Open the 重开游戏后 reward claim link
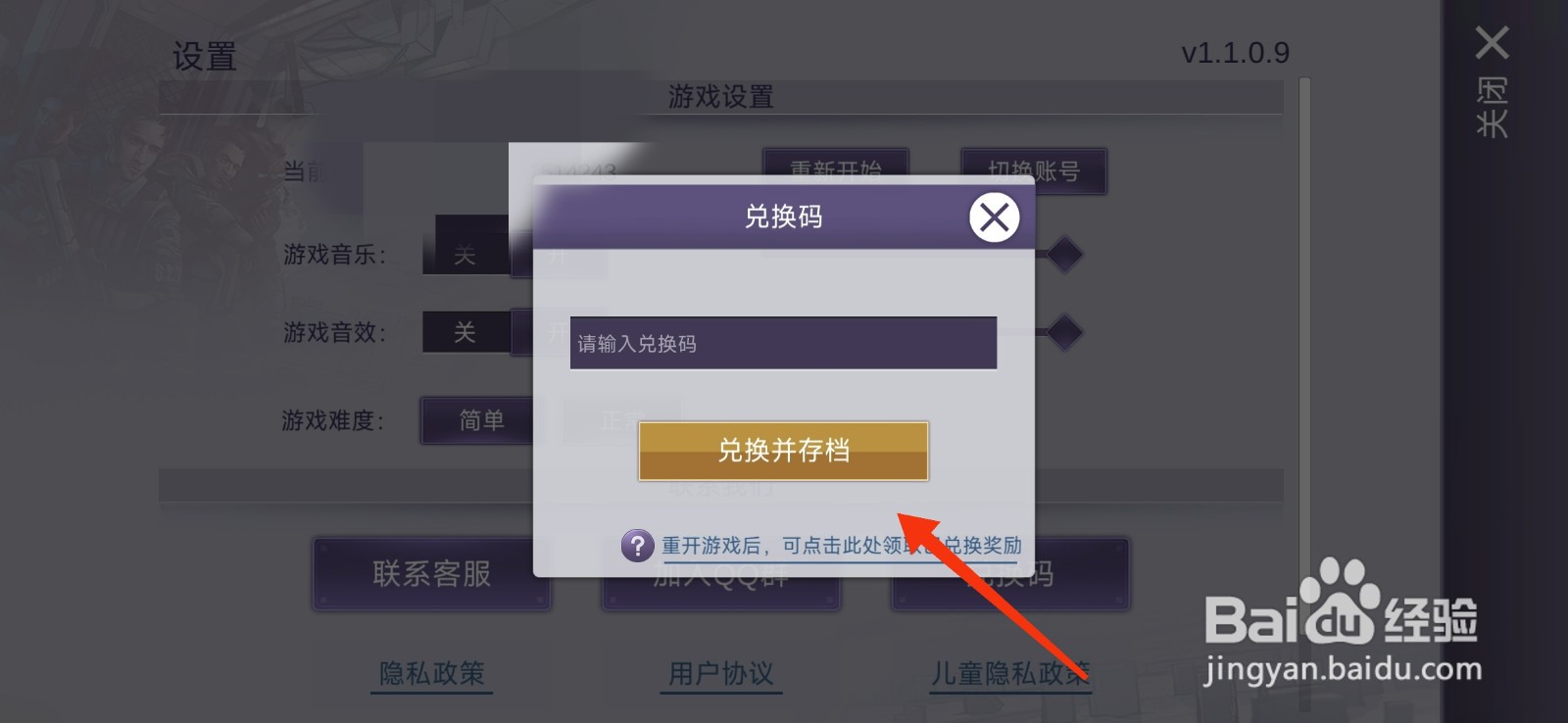The image size is (1568, 723). 842,546
